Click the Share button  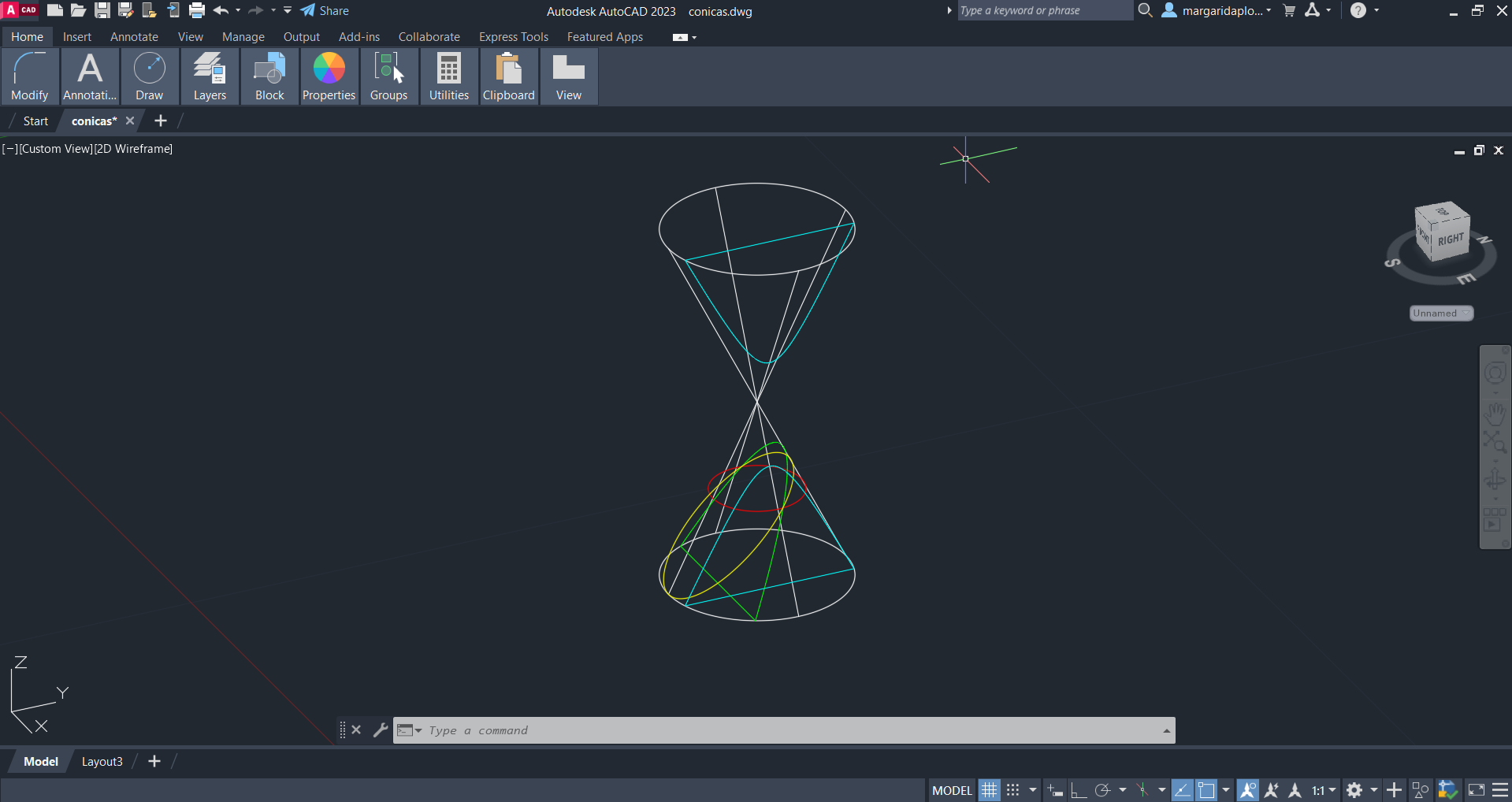(x=325, y=11)
